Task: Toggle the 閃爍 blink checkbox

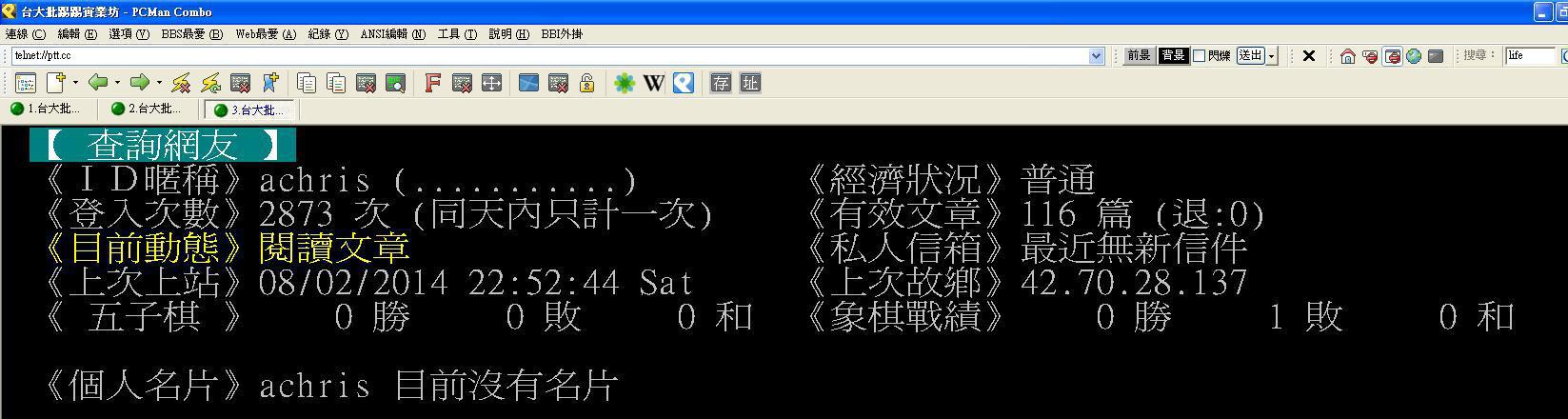Action: [1200, 56]
